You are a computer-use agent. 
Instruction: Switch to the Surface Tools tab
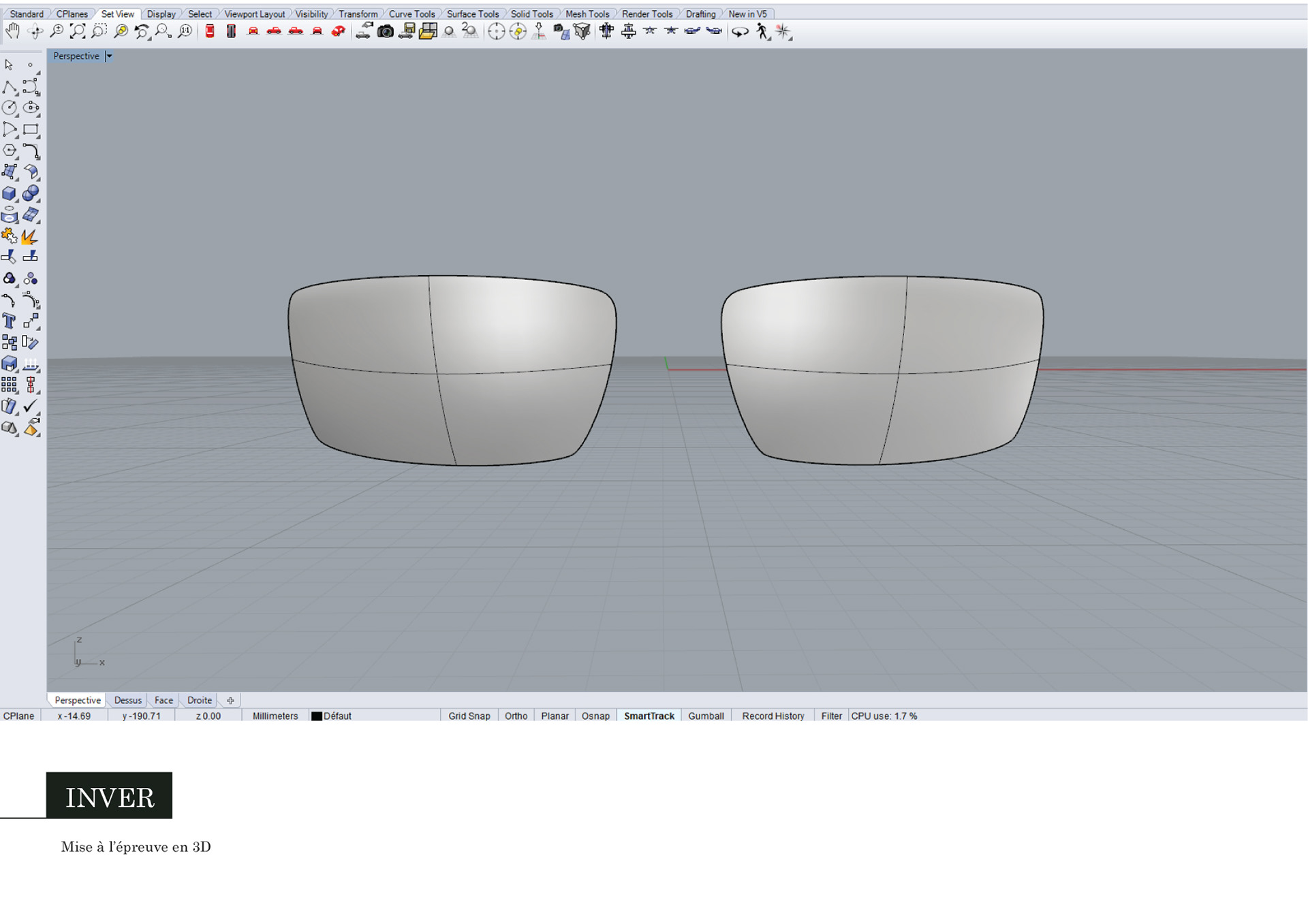pos(472,14)
